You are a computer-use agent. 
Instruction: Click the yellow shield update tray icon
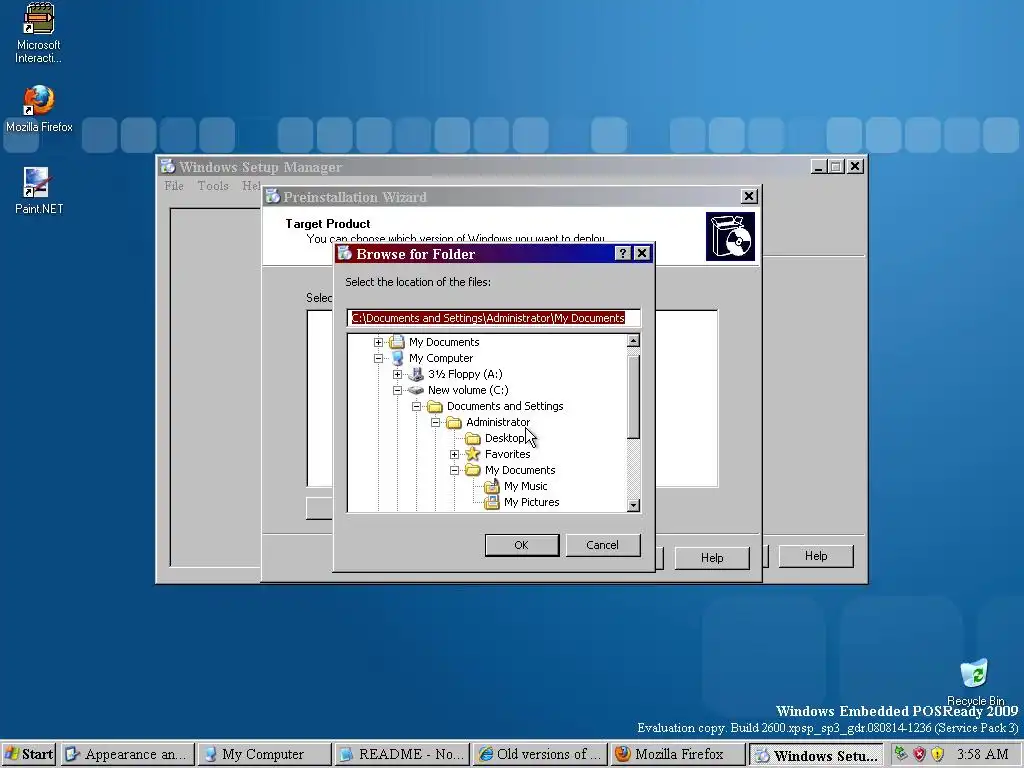click(938, 754)
